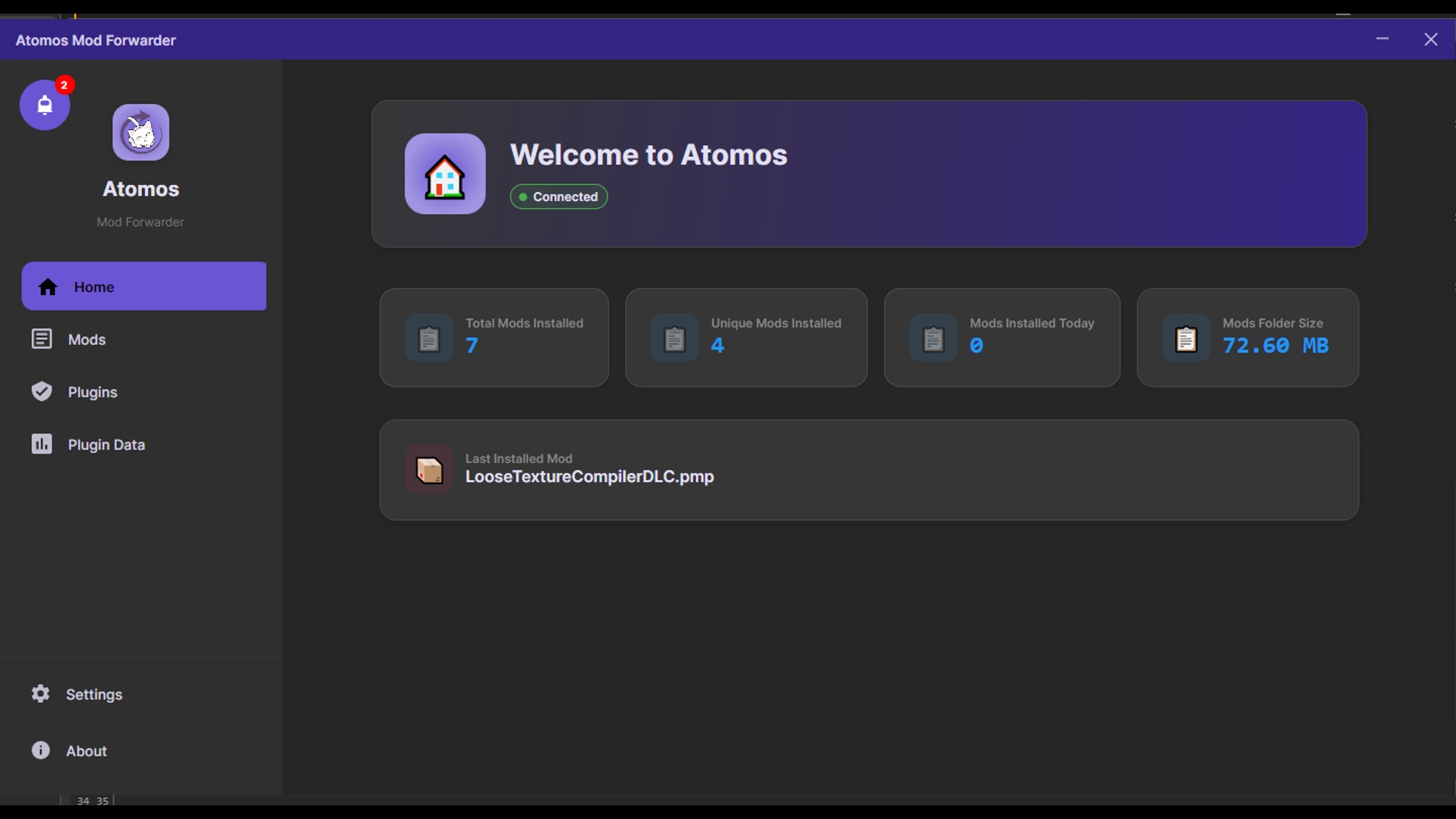The image size is (1456, 819).
Task: Click the Mod Forwarder subtitle in sidebar
Action: click(x=140, y=222)
